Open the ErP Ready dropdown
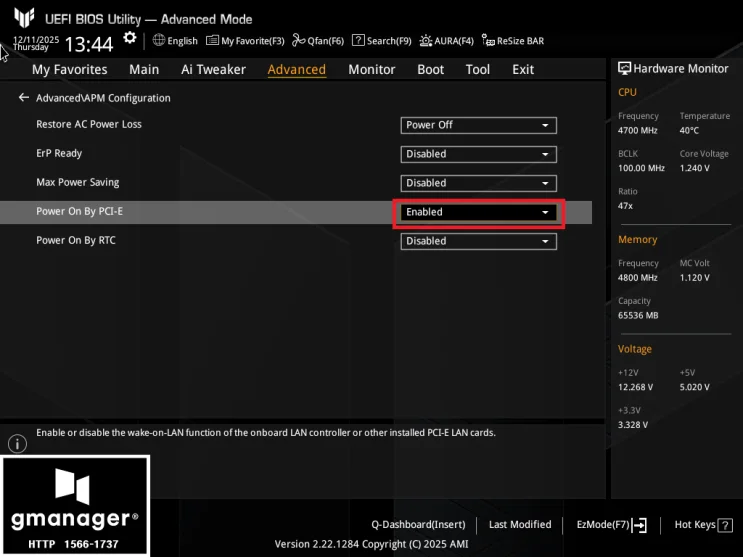The width and height of the screenshot is (743, 557). (479, 154)
